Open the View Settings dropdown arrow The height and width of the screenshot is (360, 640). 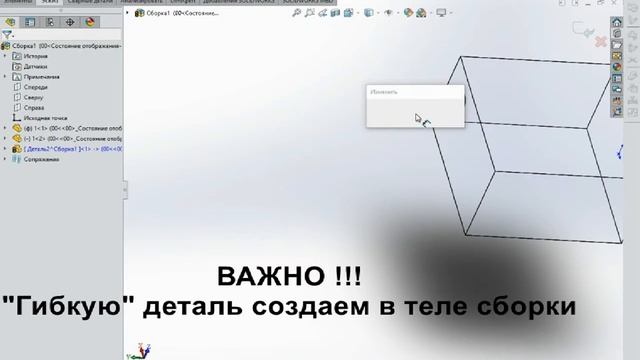tap(451, 13)
